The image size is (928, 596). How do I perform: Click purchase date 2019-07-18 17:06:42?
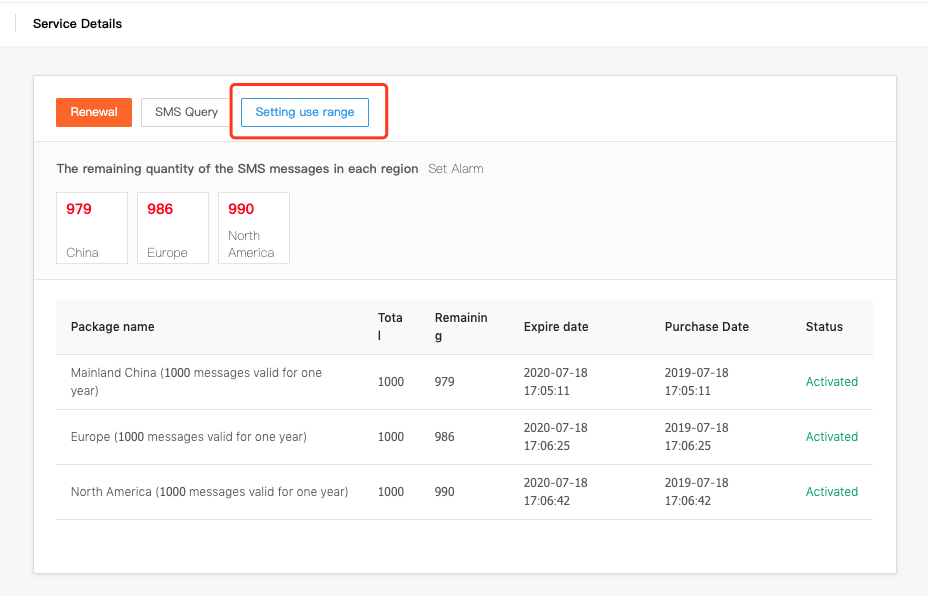pyautogui.click(x=697, y=492)
